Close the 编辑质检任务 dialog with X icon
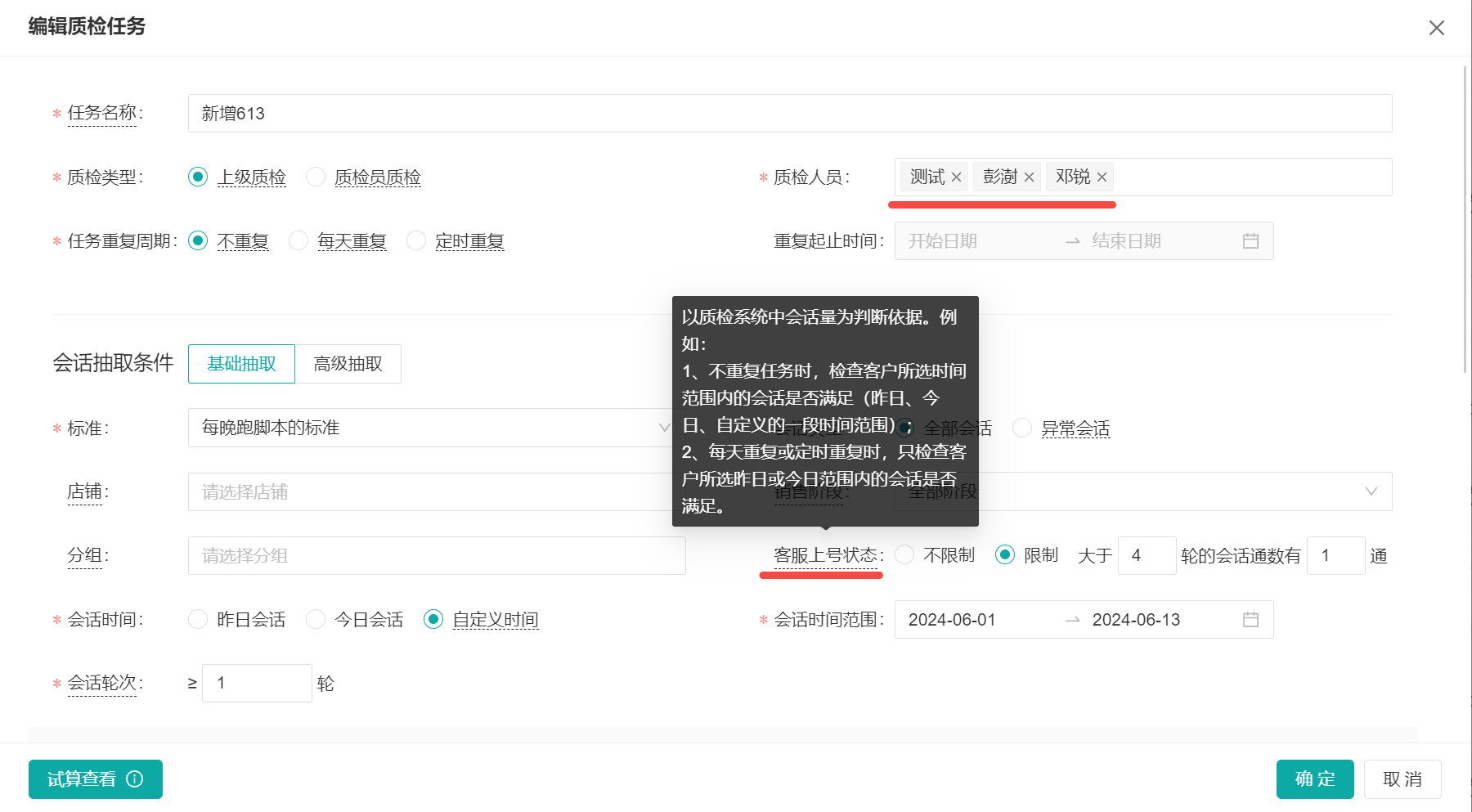1472x812 pixels. point(1436,28)
